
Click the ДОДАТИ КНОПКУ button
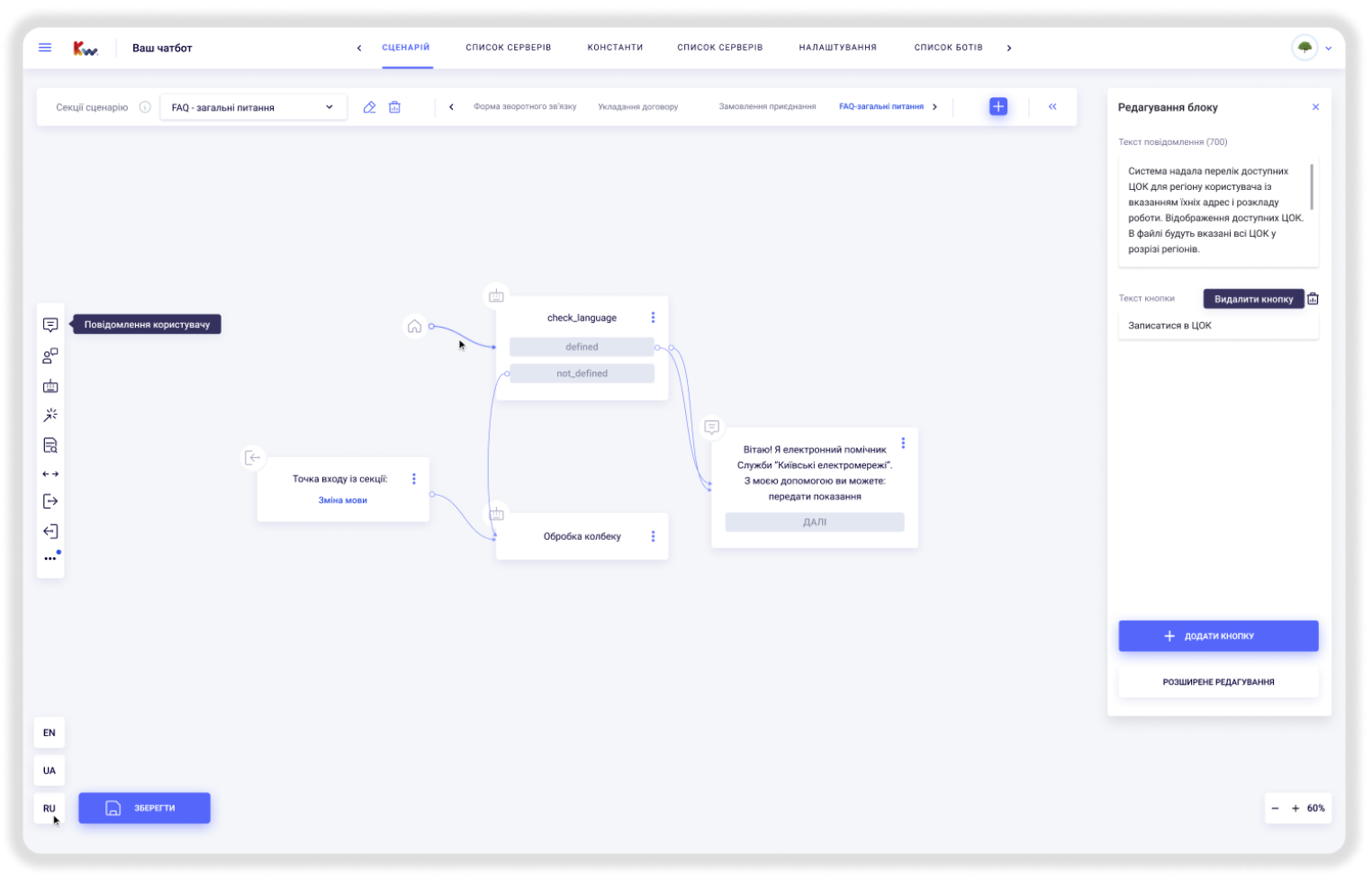[x=1218, y=636]
